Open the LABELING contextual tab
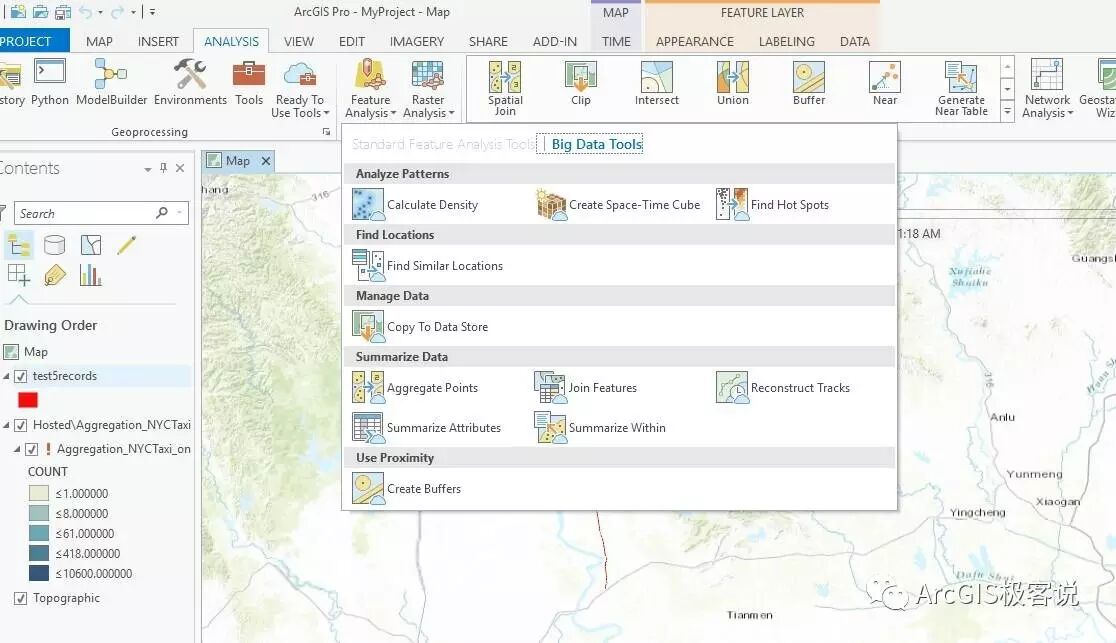This screenshot has height=643, width=1116. click(786, 41)
